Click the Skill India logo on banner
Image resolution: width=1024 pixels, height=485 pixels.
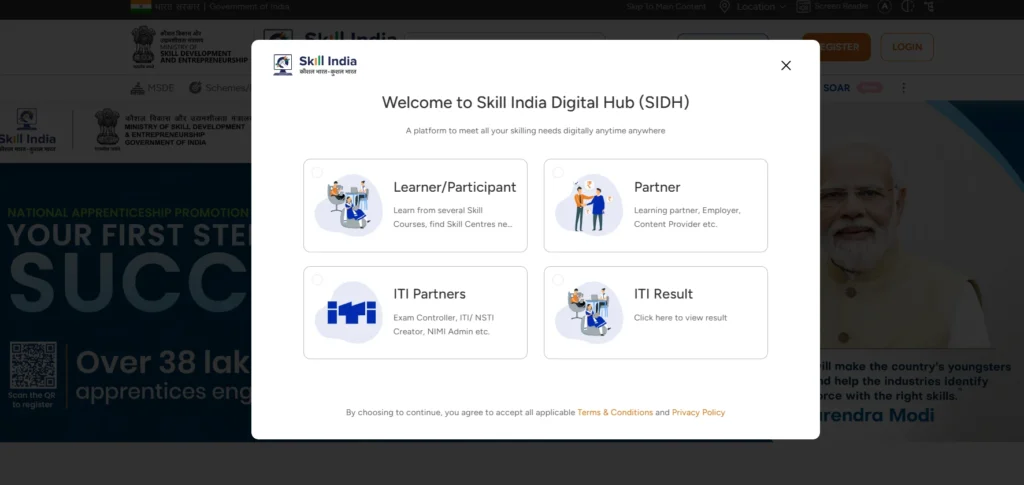click(x=27, y=131)
